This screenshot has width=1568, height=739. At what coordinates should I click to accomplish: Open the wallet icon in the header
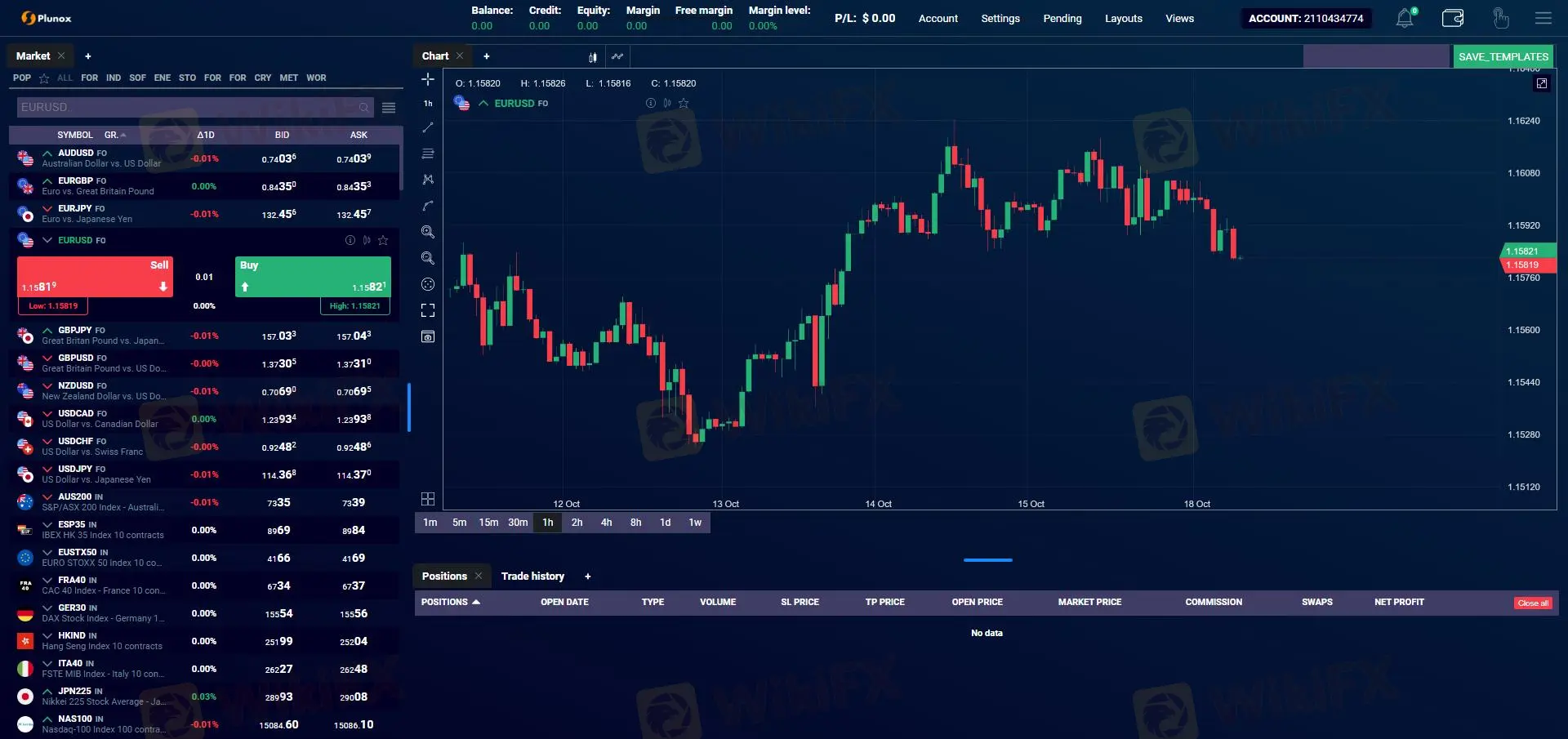click(x=1453, y=17)
